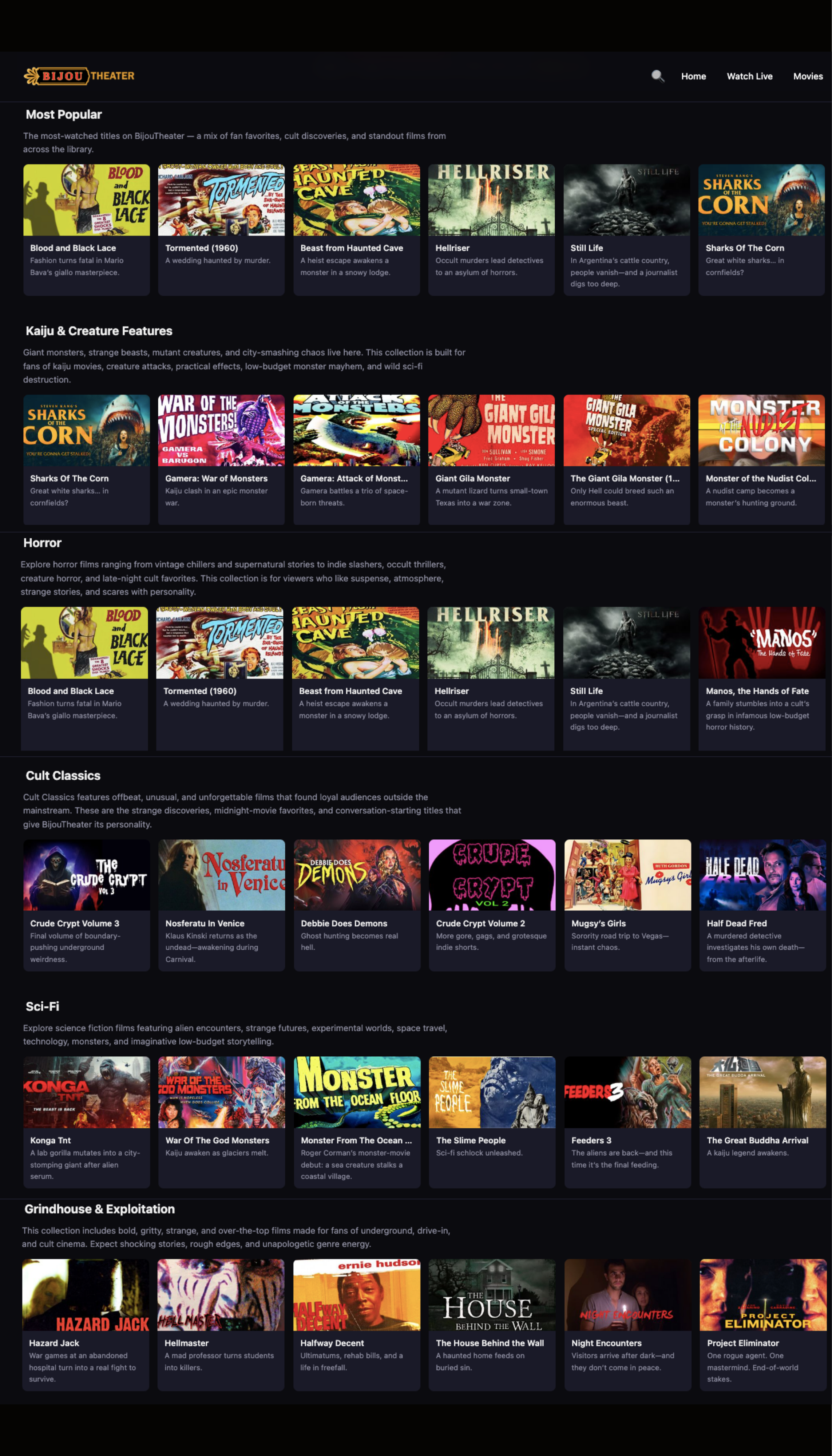Click "A kaiju legend awakens." description
This screenshot has width=832, height=1456.
748,1152
